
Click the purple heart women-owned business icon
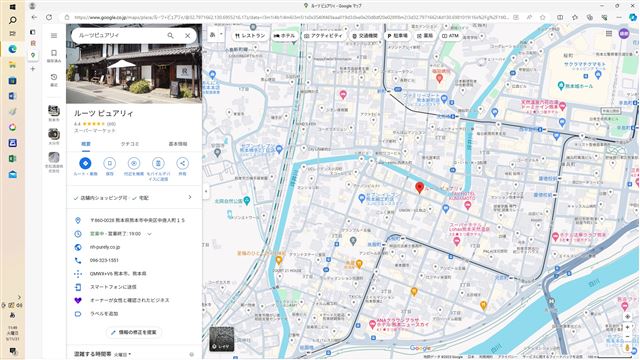pos(78,300)
